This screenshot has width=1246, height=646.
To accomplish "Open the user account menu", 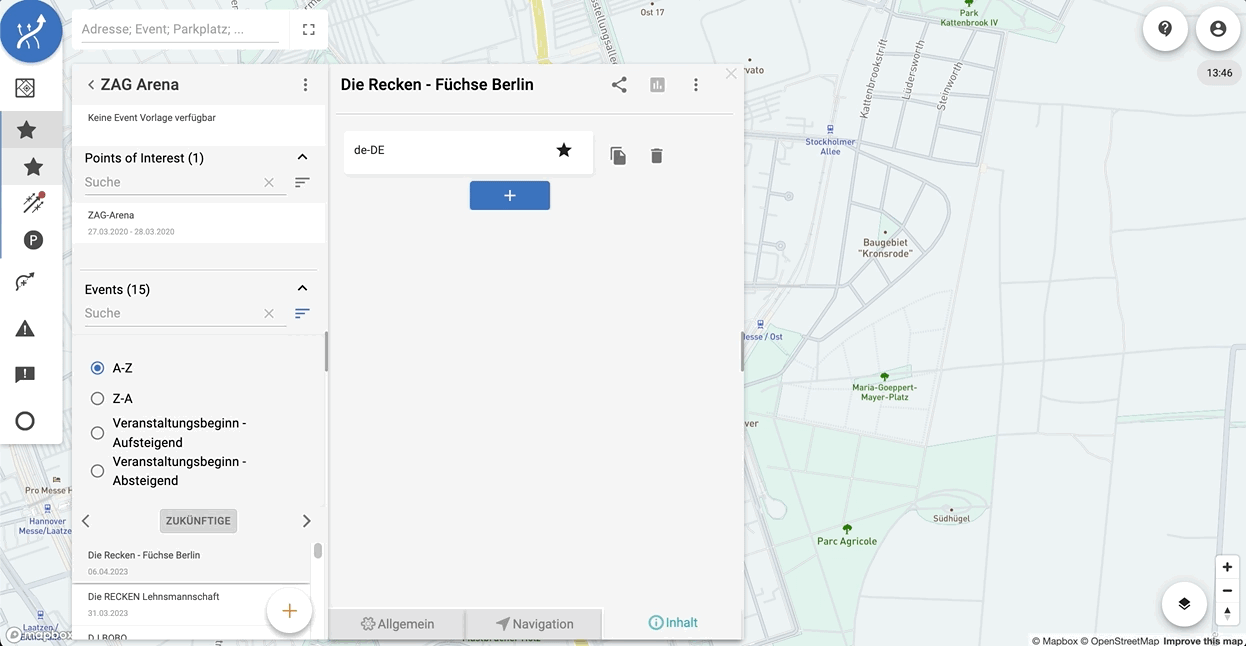I will 1218,29.
